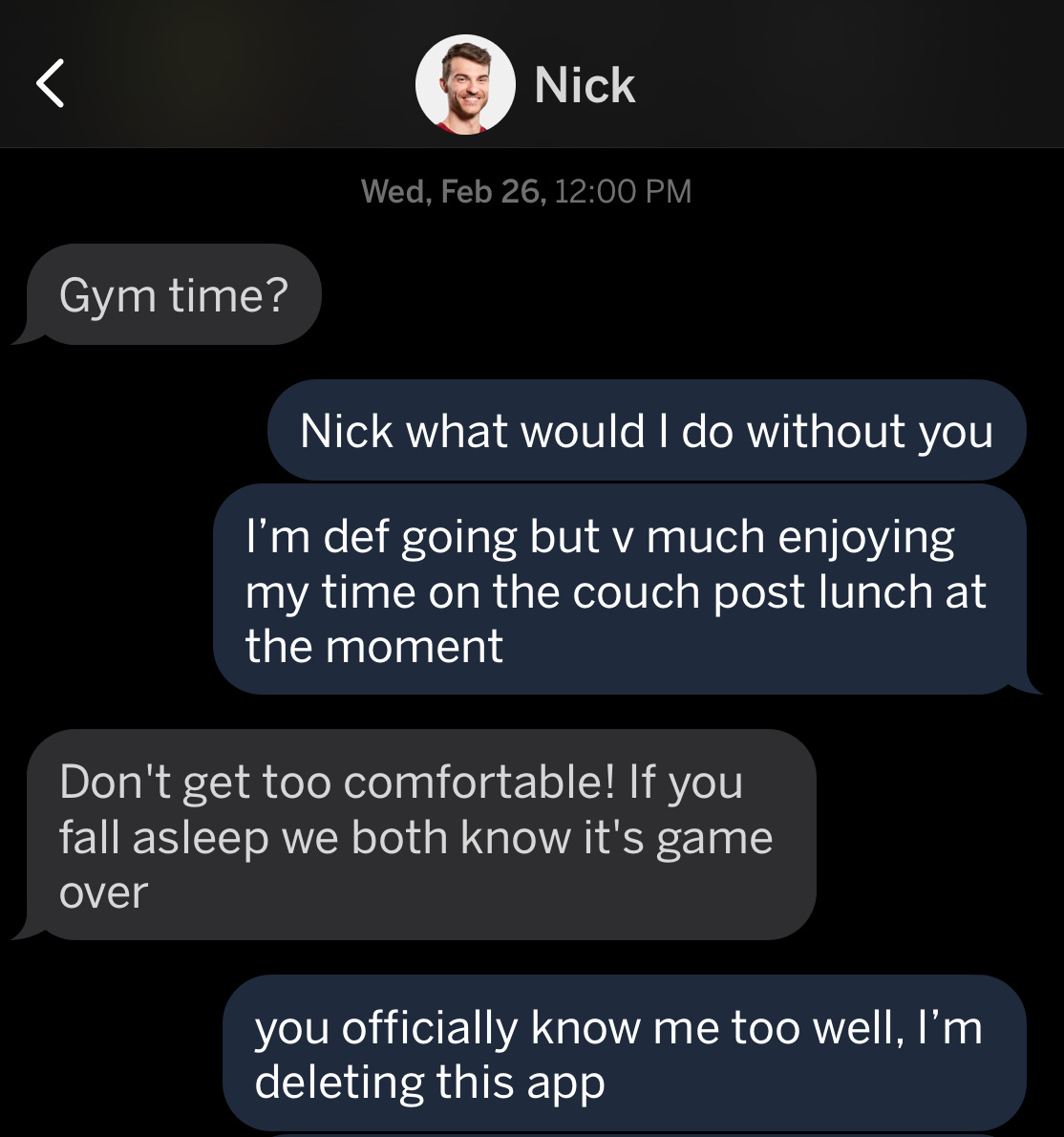Image resolution: width=1064 pixels, height=1137 pixels.
Task: Tap the Wed, Feb 26 timestamp
Action: [454, 191]
